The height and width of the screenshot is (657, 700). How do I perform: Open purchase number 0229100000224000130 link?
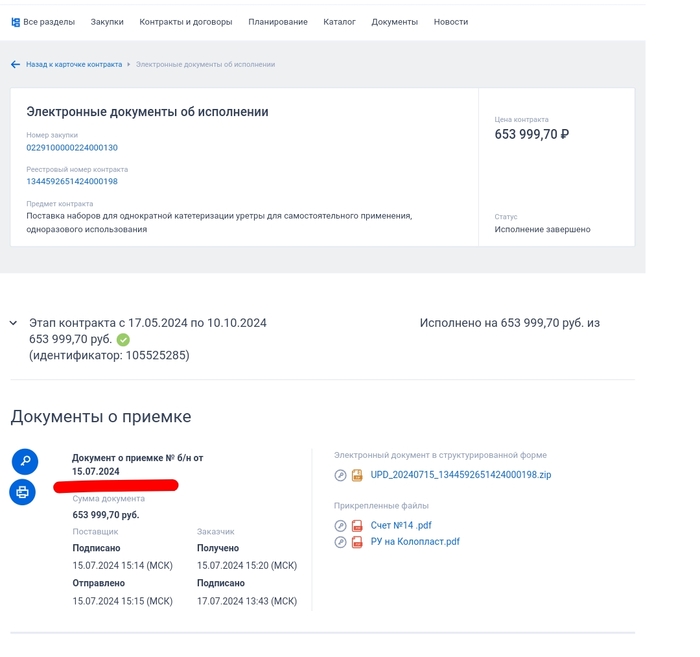click(x=72, y=148)
